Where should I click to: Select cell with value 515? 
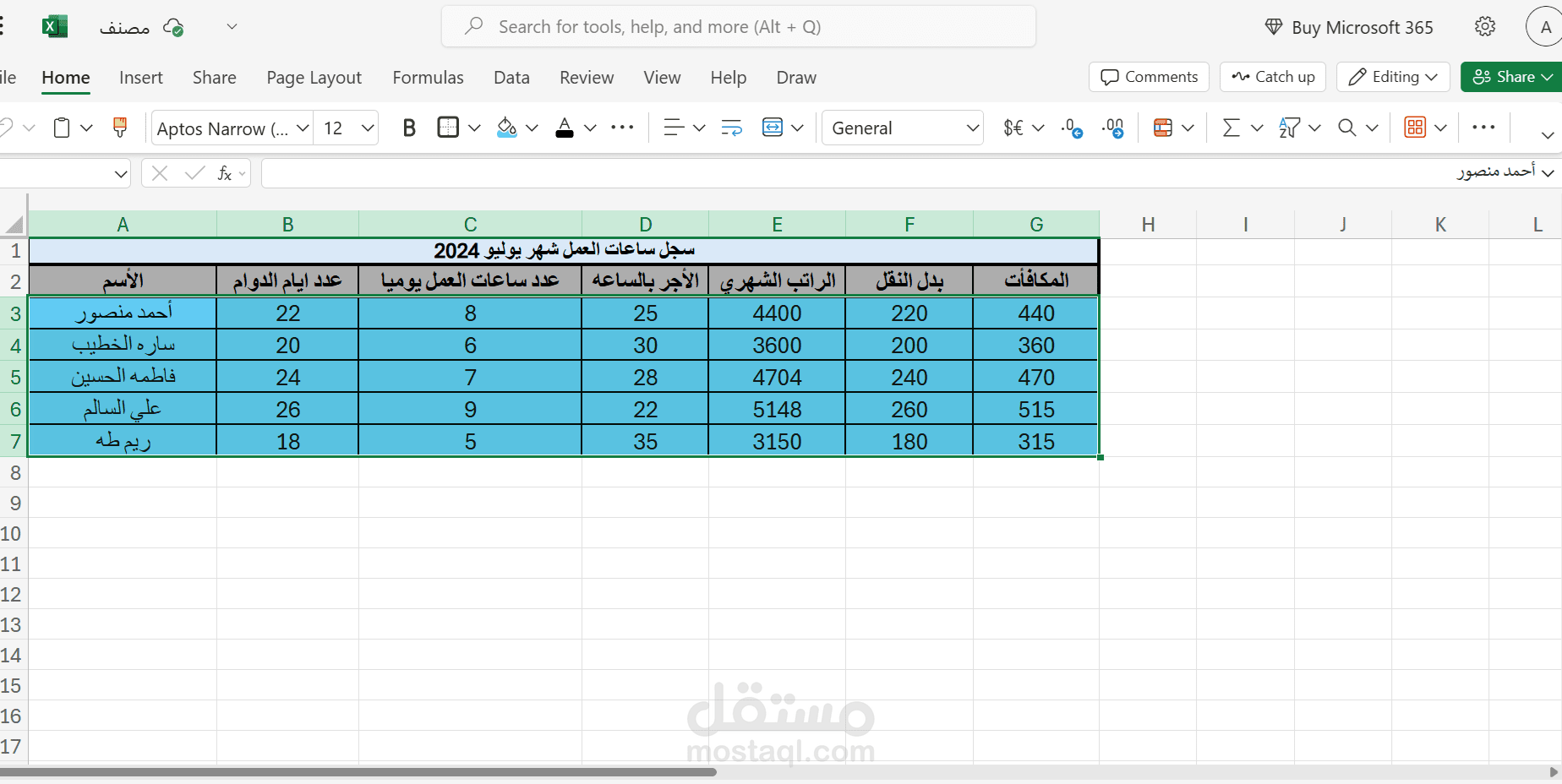(x=1036, y=409)
